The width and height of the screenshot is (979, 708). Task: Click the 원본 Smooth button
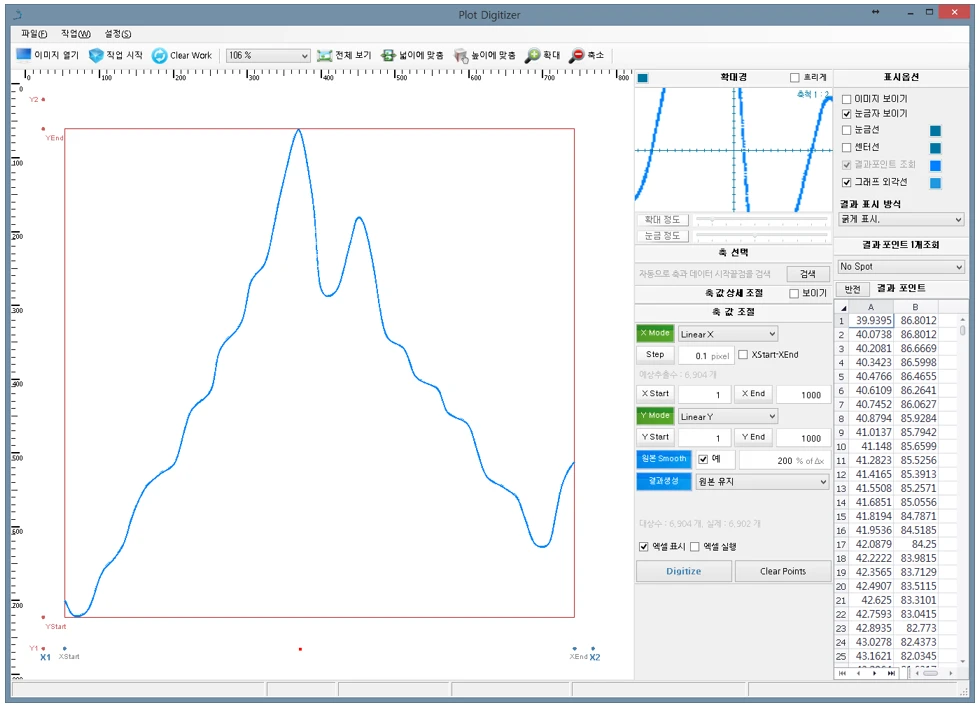tap(664, 459)
